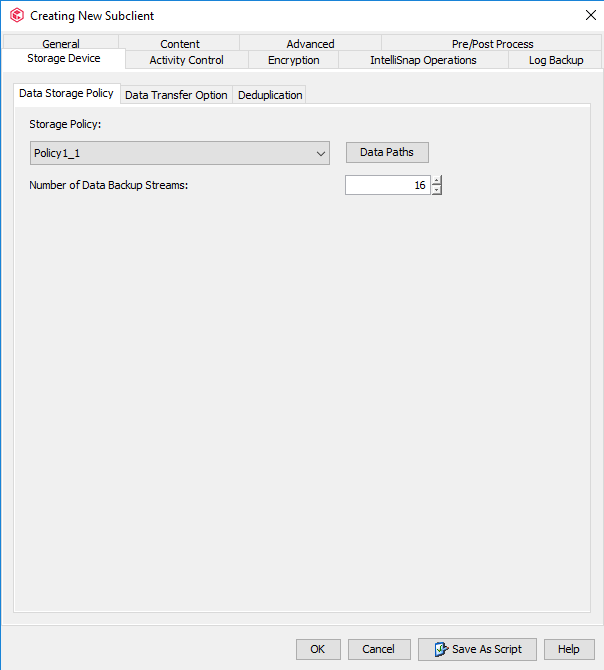Go to the Advanced tab
Viewport: 604px width, 670px height.
click(310, 44)
